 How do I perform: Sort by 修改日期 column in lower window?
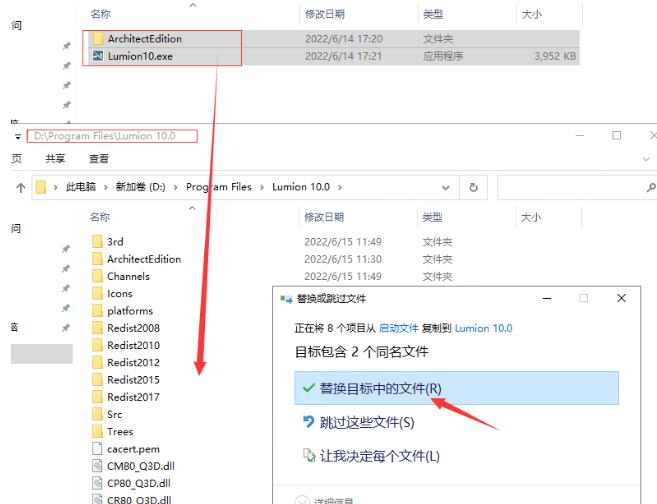(x=324, y=217)
